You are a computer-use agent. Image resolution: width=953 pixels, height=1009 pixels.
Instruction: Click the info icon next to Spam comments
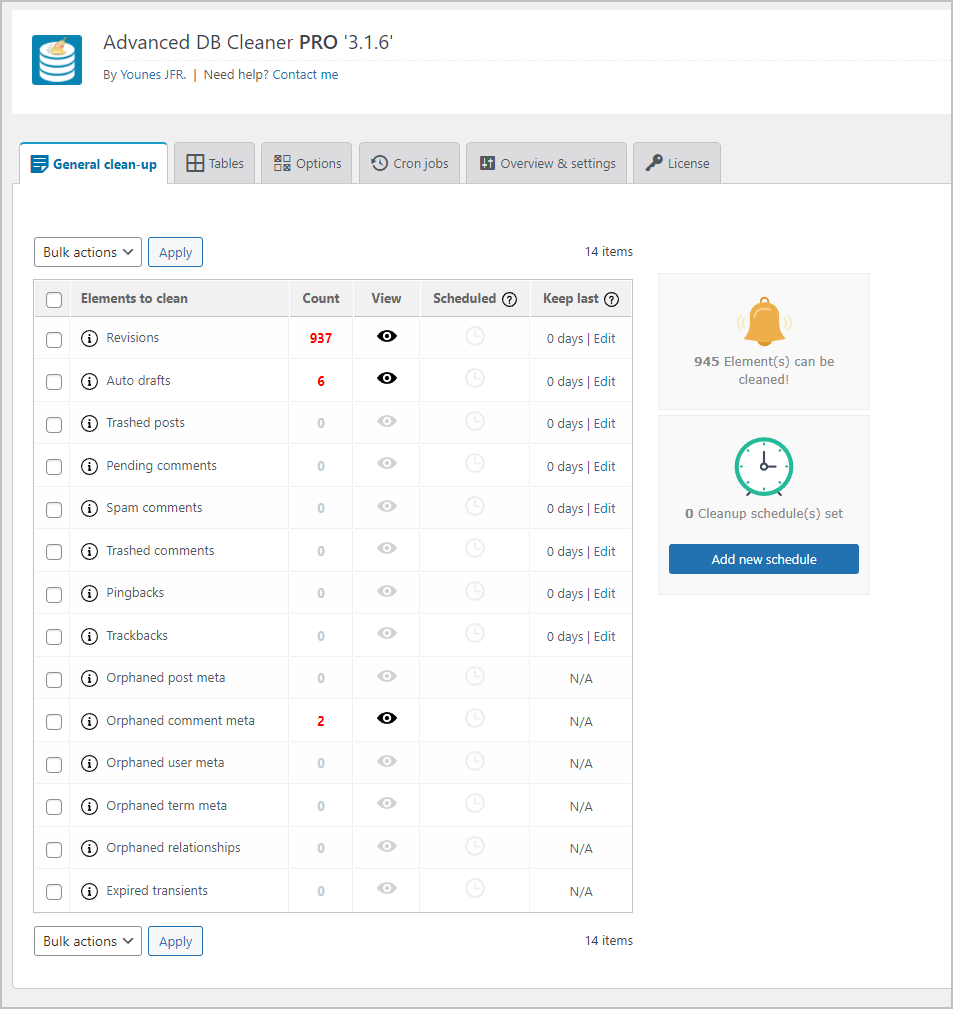(x=89, y=507)
